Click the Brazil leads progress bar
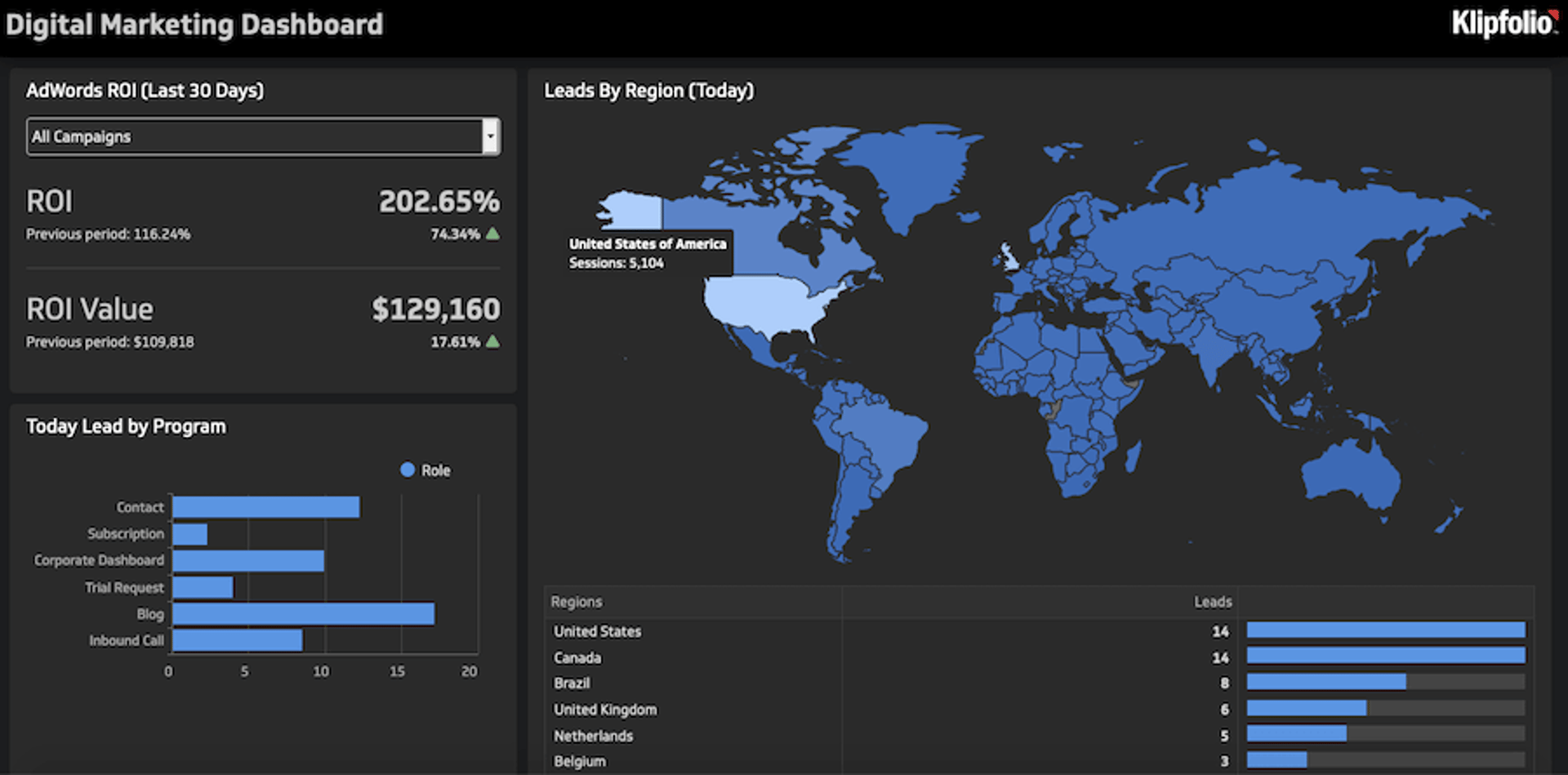The width and height of the screenshot is (1568, 775). point(1326,682)
